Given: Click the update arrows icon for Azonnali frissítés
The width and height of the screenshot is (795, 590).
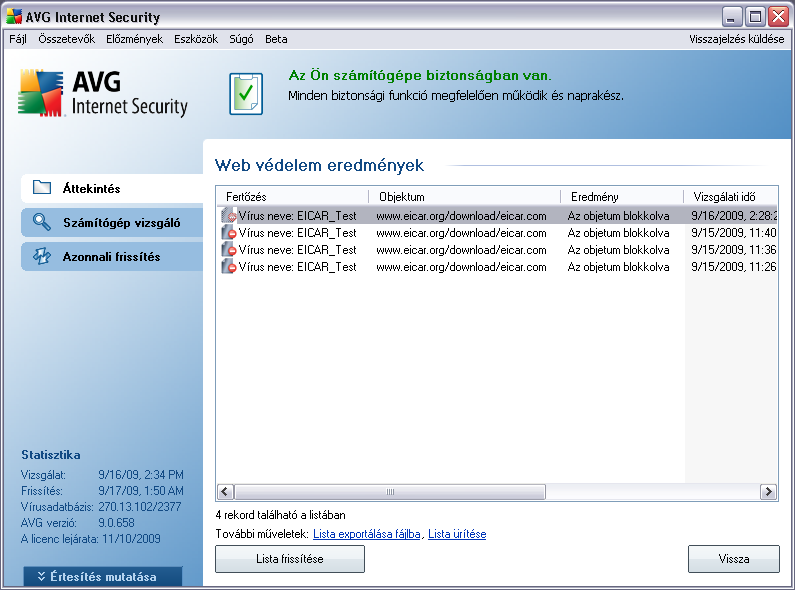Looking at the screenshot, I should [x=42, y=256].
